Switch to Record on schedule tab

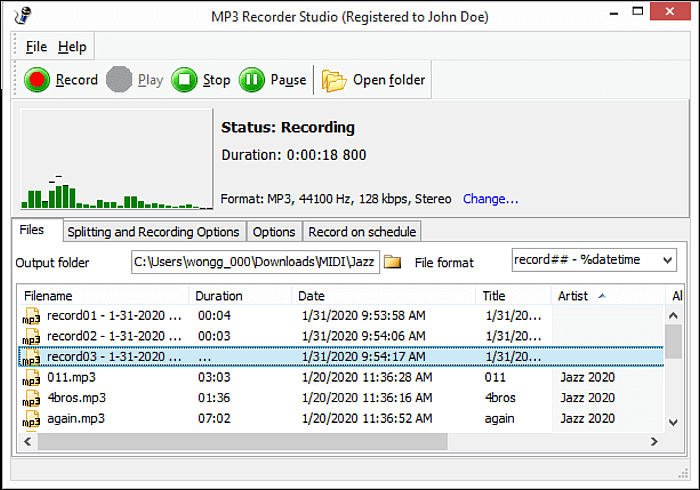coord(361,232)
